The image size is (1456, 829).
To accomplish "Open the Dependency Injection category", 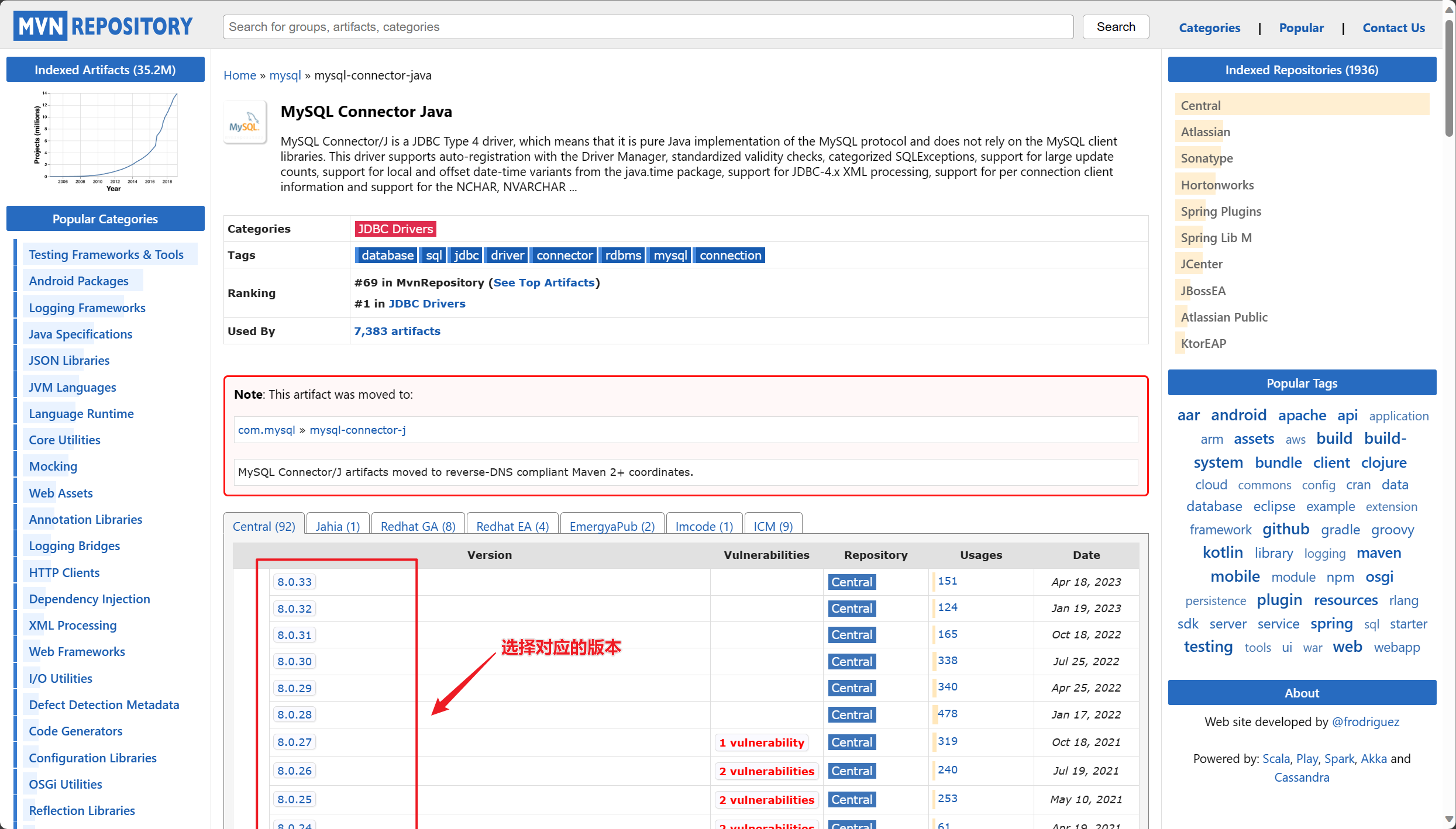I will tap(90, 599).
